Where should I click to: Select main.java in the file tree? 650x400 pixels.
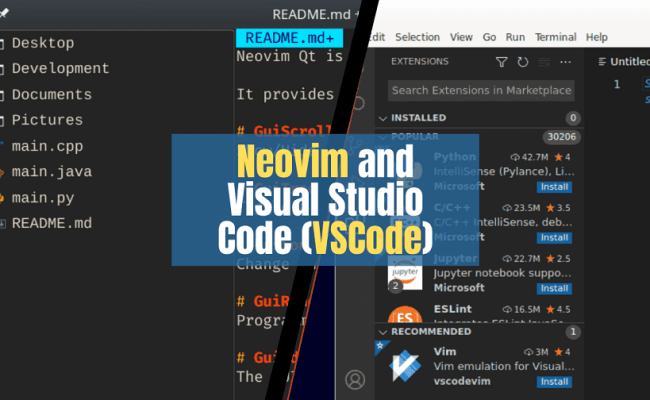click(51, 172)
